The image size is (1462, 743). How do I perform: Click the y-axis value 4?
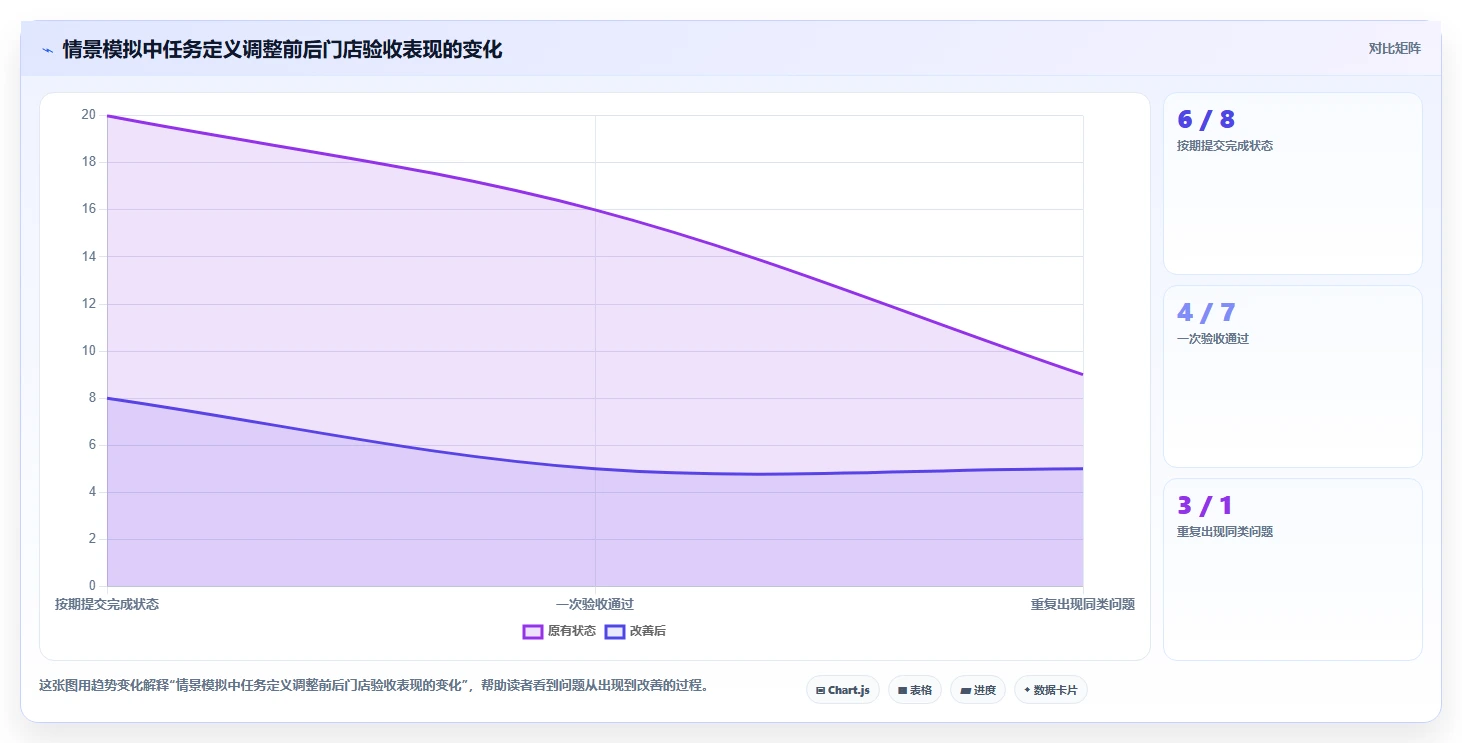[92, 492]
